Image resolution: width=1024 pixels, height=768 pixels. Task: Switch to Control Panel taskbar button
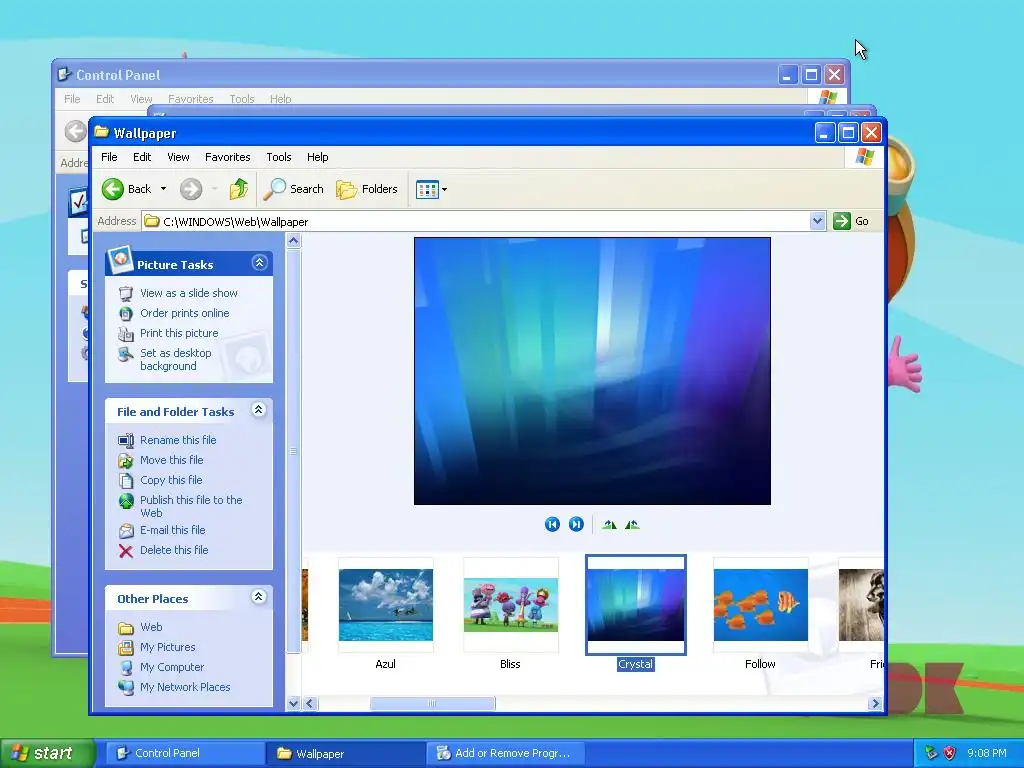point(185,754)
